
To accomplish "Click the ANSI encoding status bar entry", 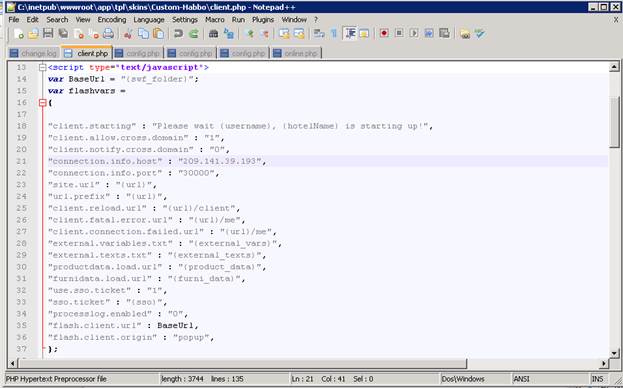I will (x=521, y=379).
